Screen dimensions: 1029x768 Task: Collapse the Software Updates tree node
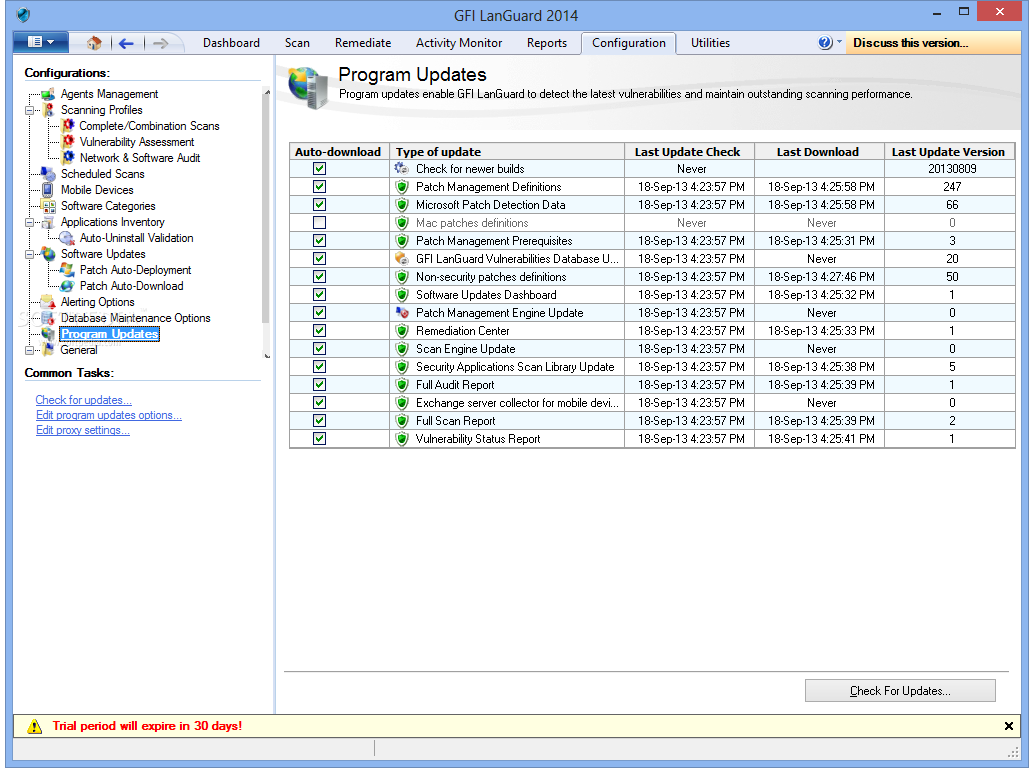point(29,254)
